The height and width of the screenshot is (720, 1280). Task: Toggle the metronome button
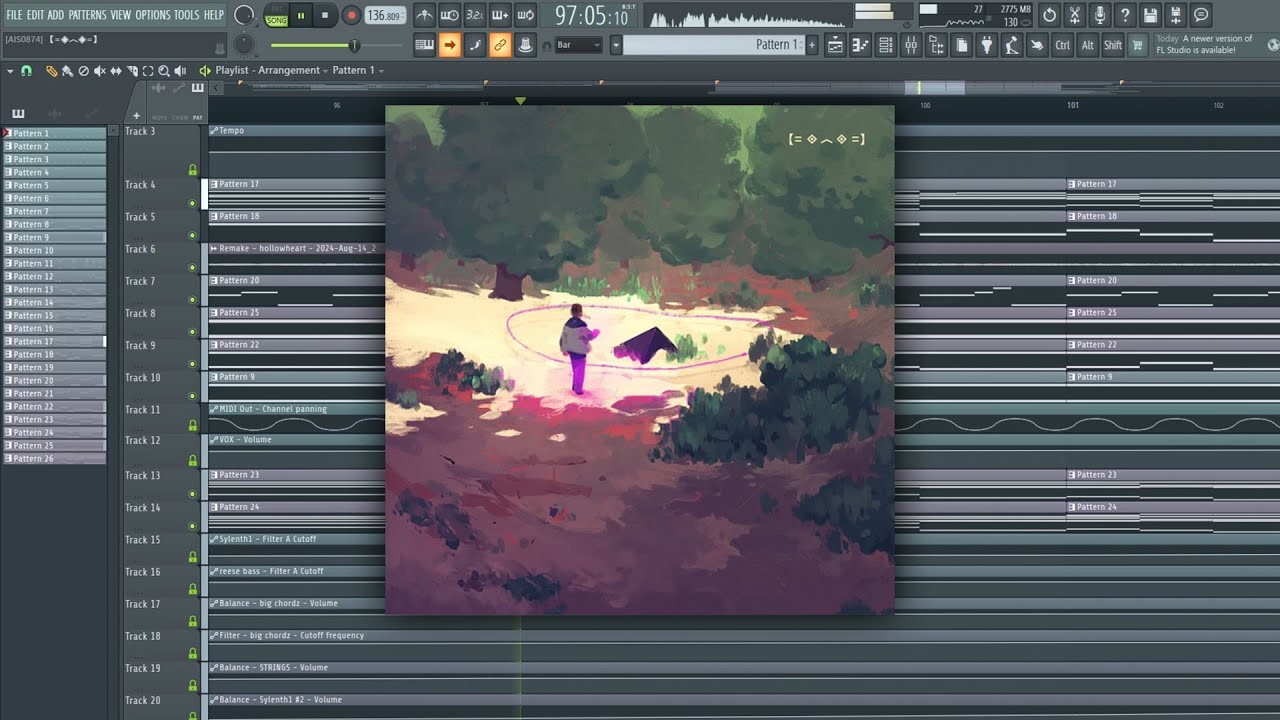pos(424,15)
